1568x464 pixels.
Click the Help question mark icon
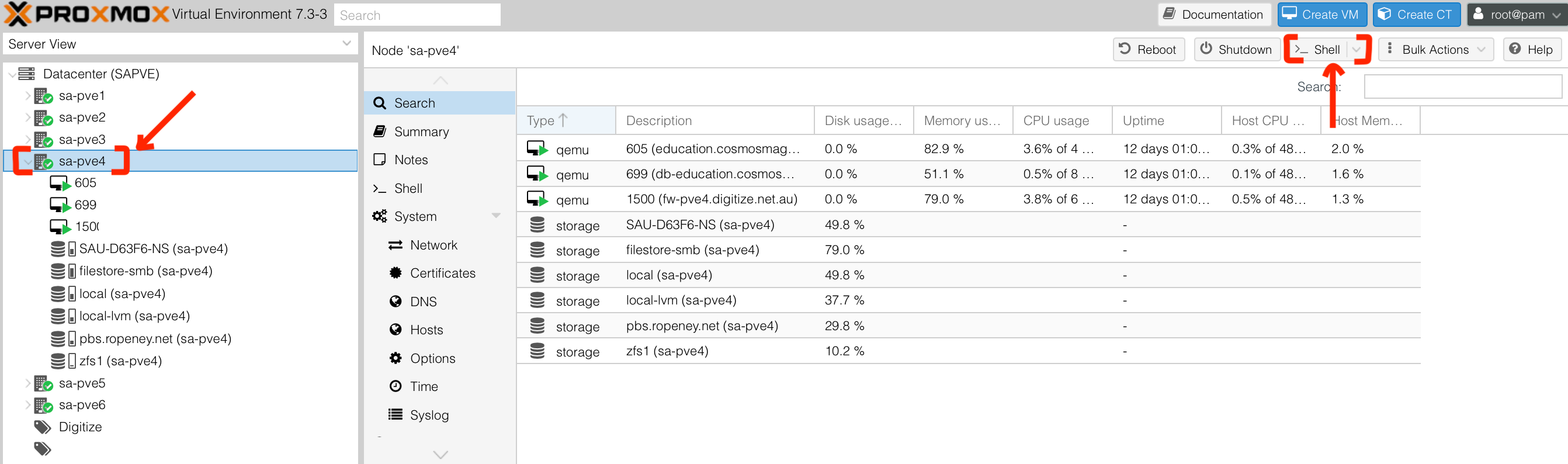tap(1514, 49)
